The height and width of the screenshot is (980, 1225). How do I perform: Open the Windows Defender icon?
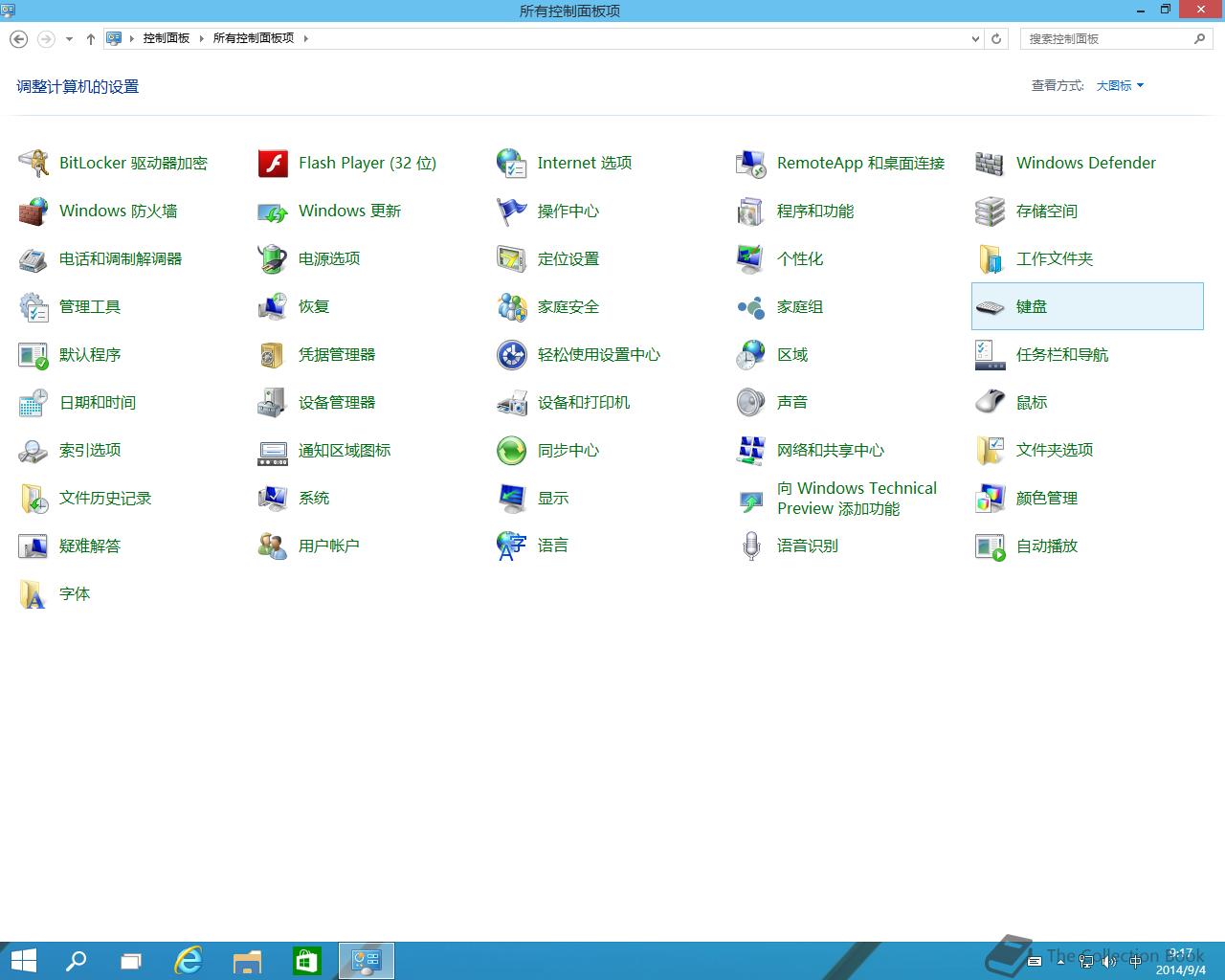click(x=991, y=163)
